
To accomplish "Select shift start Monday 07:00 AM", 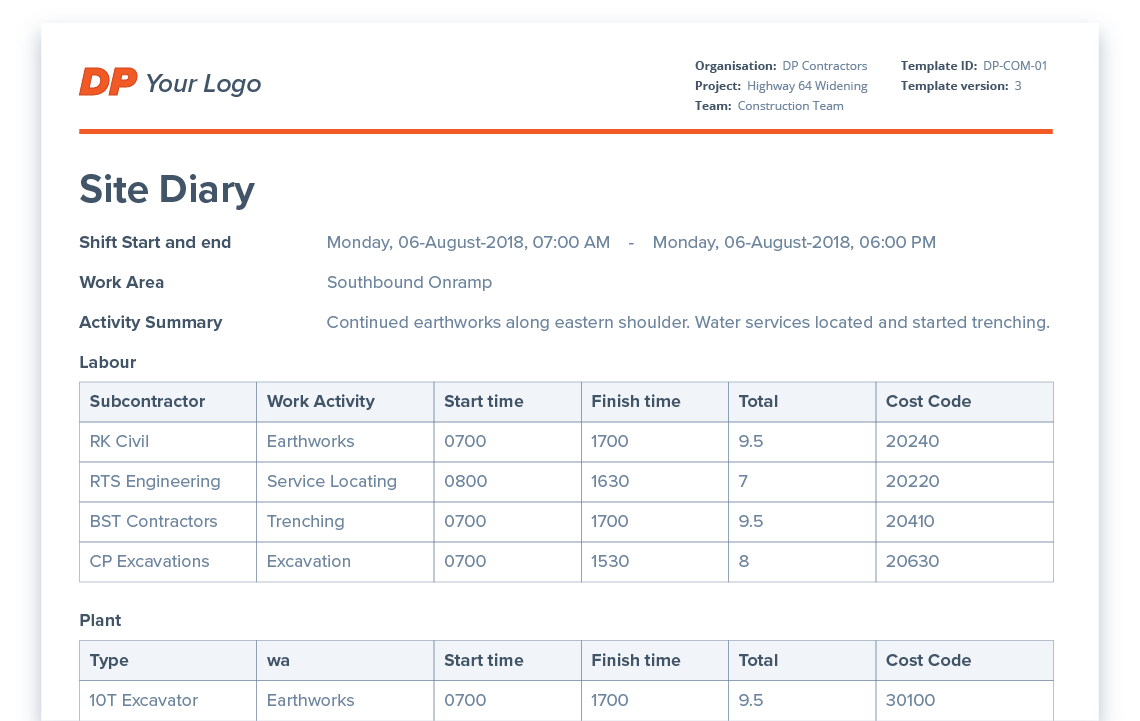I will (468, 243).
